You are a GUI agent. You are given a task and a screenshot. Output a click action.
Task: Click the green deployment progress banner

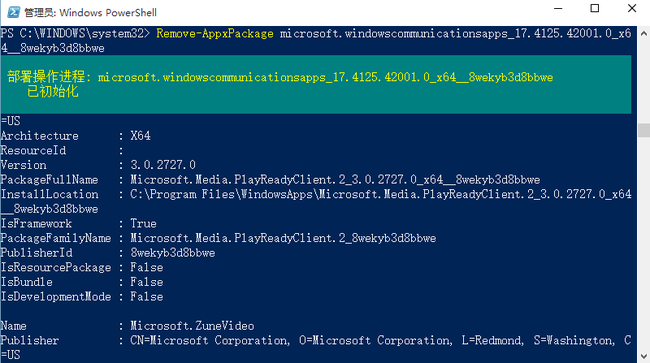(316, 85)
